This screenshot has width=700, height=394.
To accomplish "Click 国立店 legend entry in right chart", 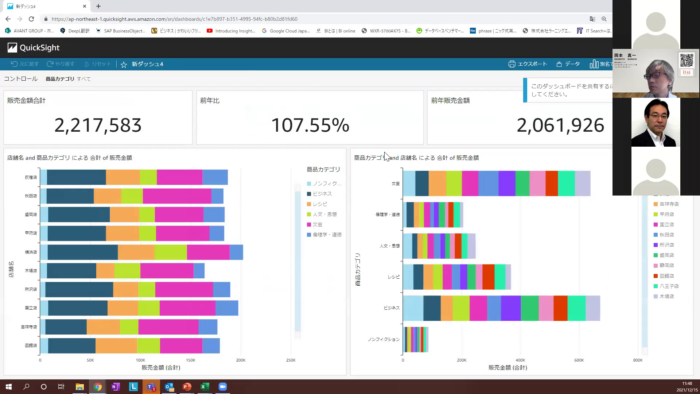I will coord(664,224).
